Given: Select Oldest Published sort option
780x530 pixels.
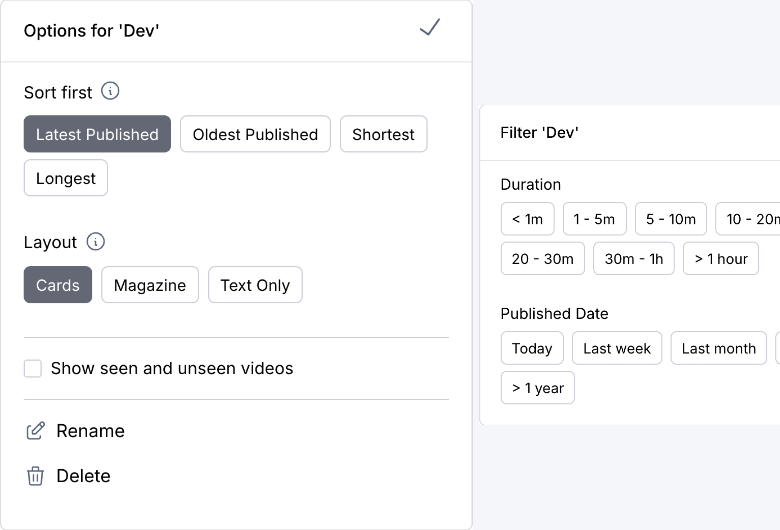Looking at the screenshot, I should (255, 134).
